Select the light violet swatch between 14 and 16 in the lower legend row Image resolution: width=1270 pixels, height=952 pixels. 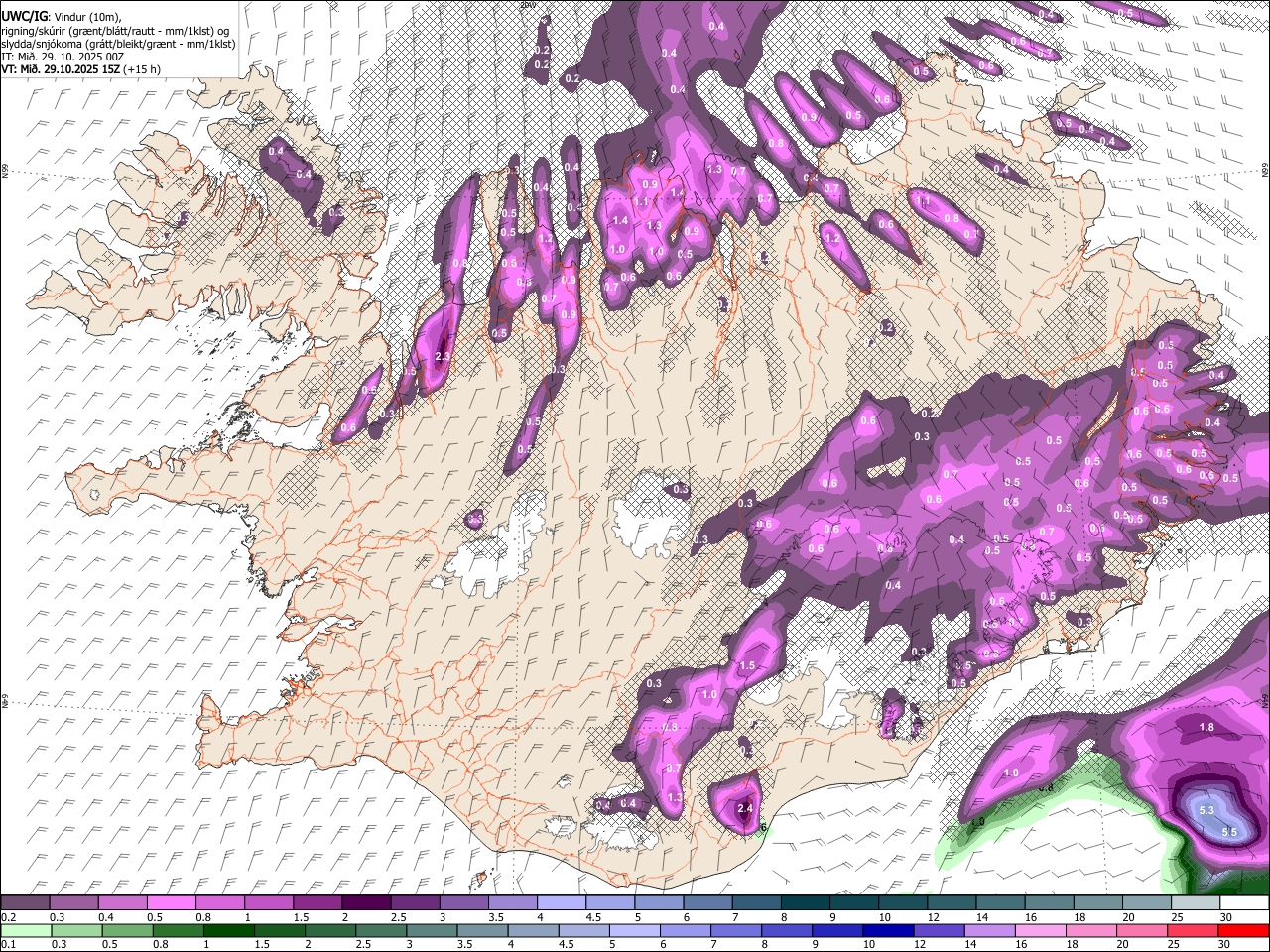pyautogui.click(x=989, y=930)
